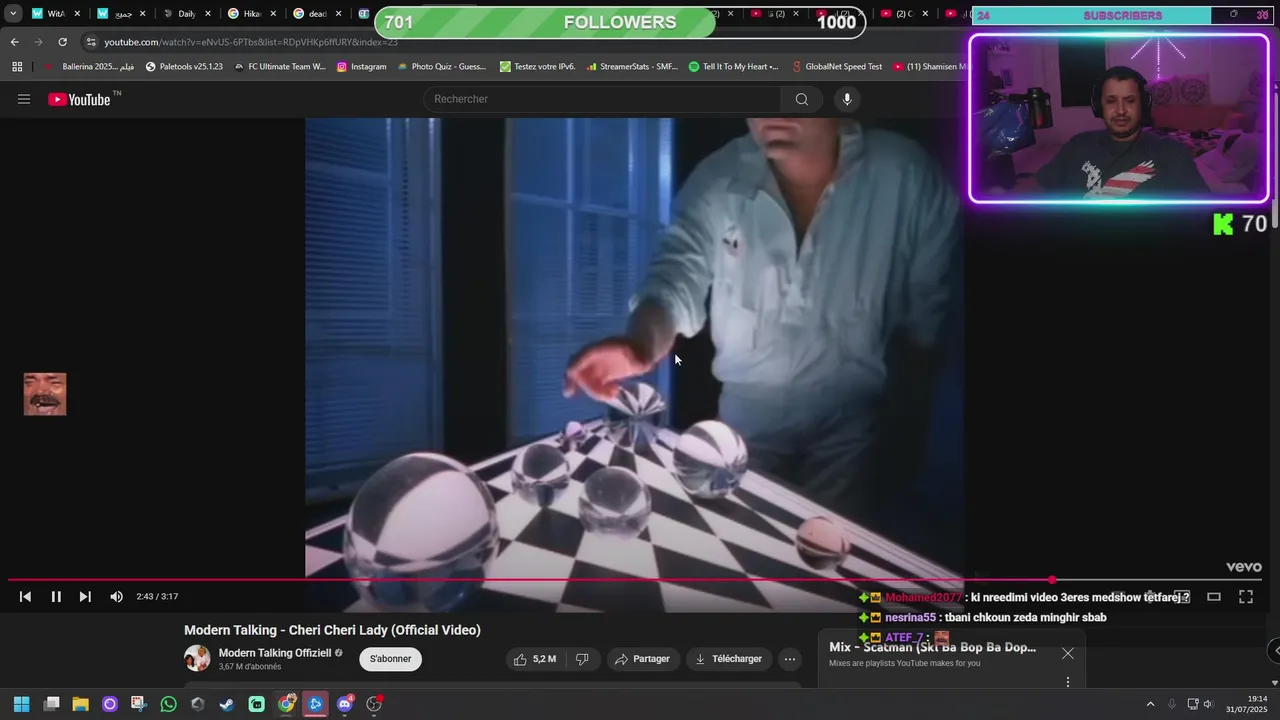The image size is (1280, 720).
Task: Open WhatsApp from taskbar
Action: (168, 704)
